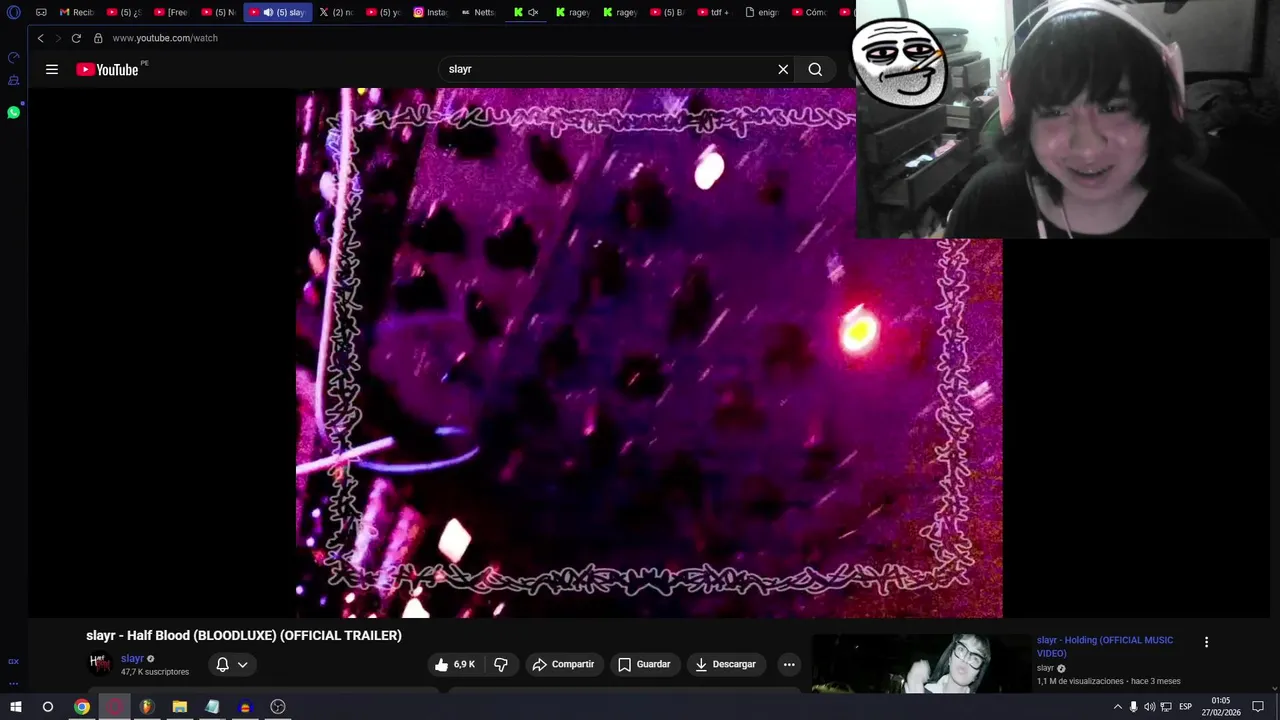The image size is (1280, 720).
Task: Select the www.youtube.com/watch address bar
Action: click(x=165, y=38)
